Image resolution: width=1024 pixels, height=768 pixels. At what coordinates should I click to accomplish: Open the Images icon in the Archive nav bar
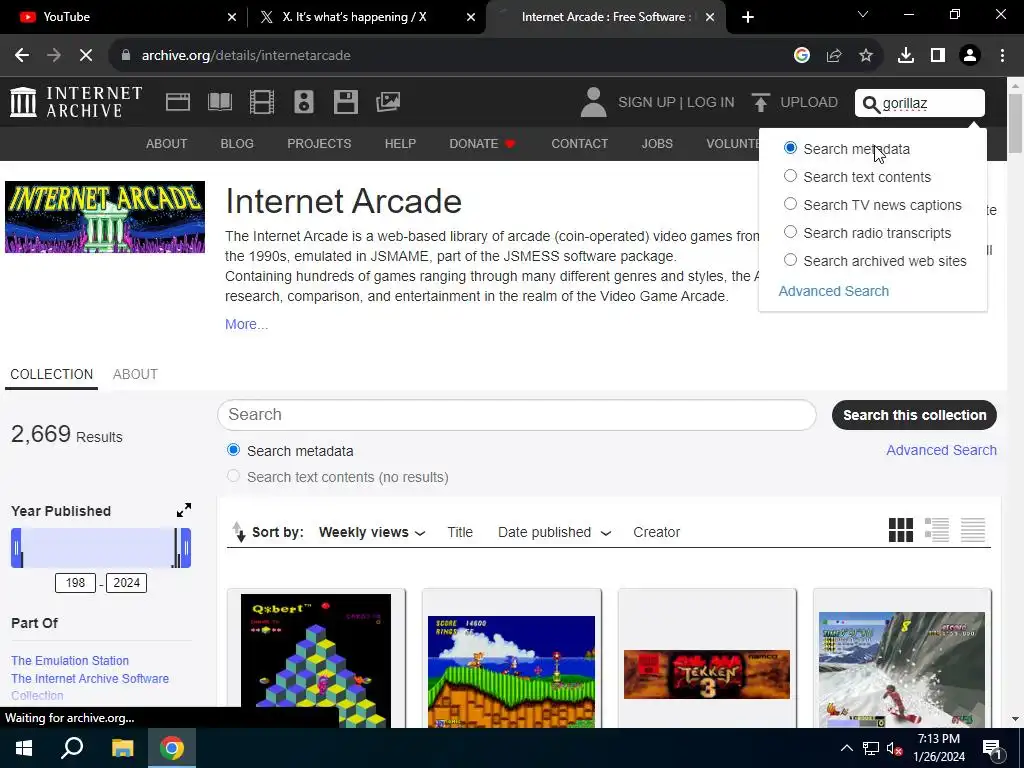pos(388,102)
